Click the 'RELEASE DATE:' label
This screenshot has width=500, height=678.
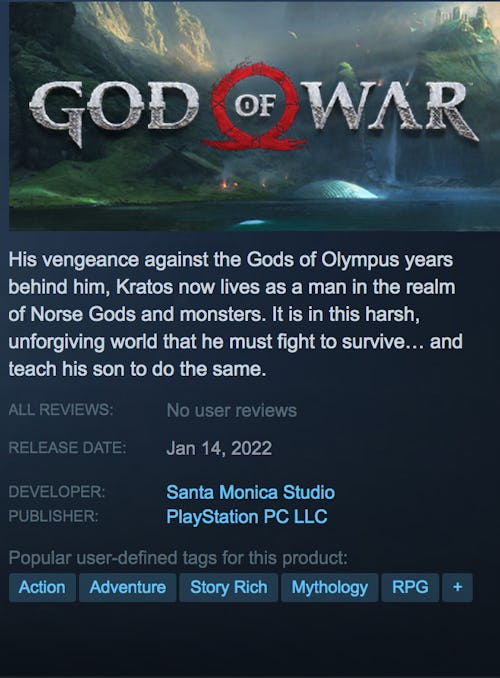(67, 448)
